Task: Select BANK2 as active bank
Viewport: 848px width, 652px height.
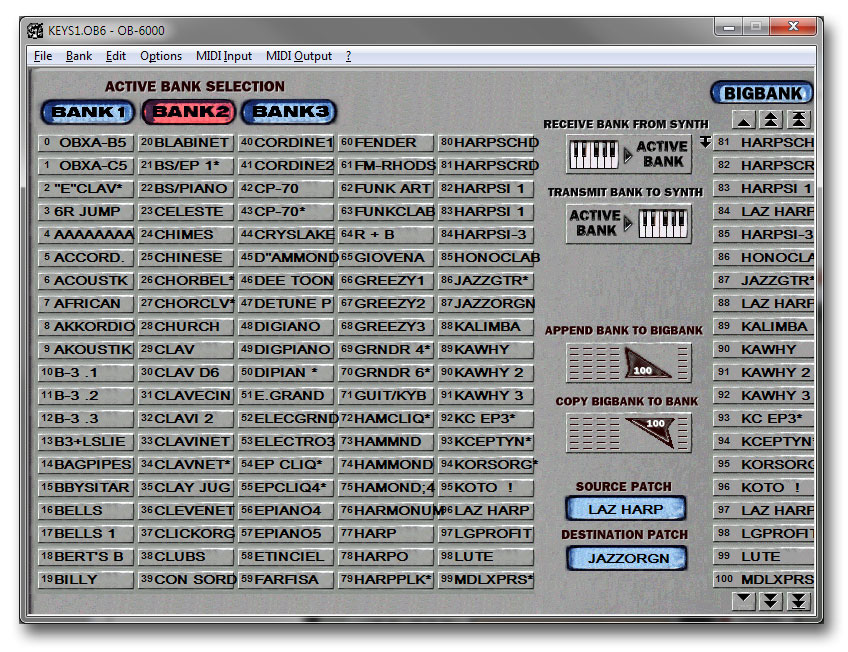Action: click(189, 112)
